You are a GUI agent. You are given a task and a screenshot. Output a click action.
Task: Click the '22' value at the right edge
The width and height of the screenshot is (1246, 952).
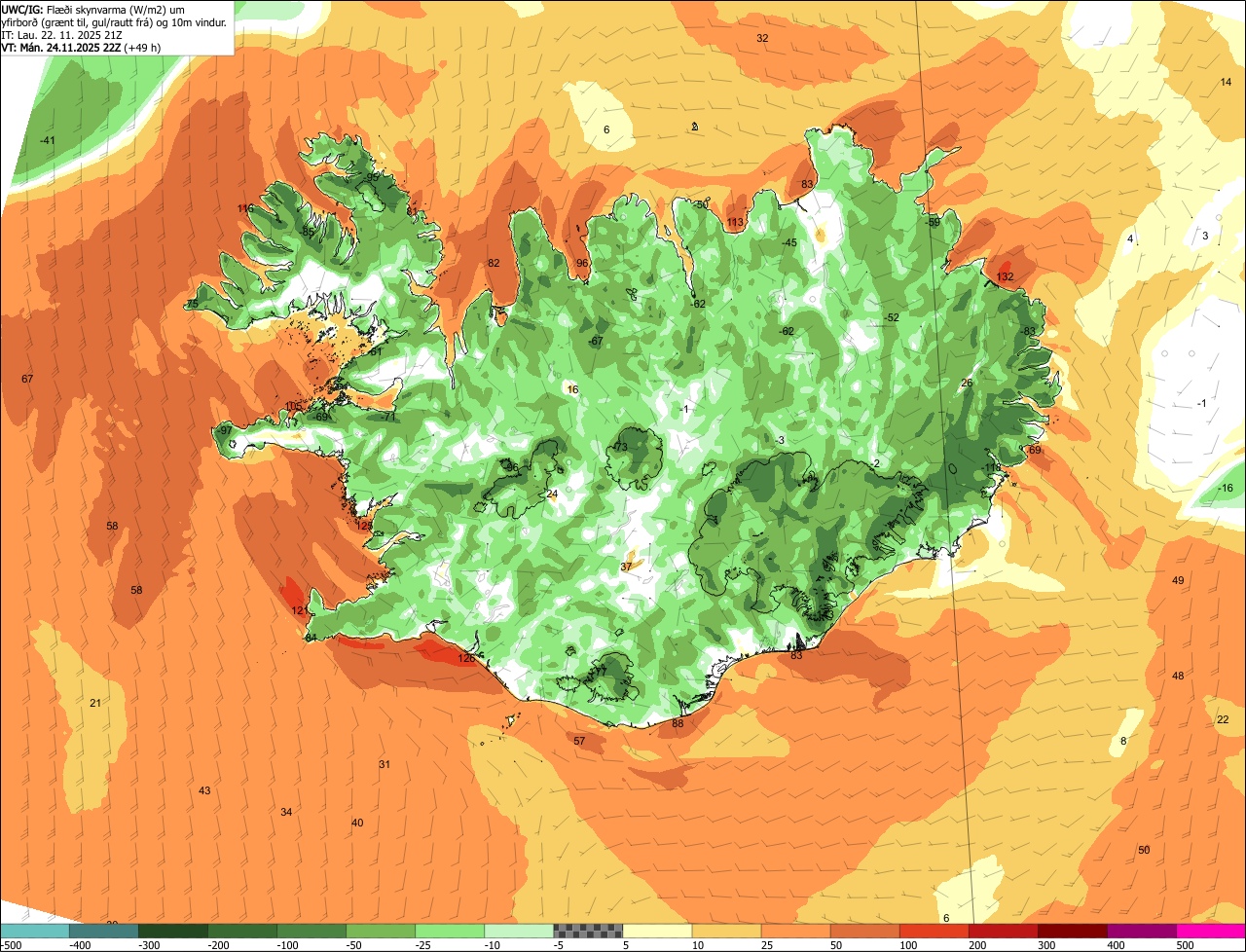(1223, 719)
